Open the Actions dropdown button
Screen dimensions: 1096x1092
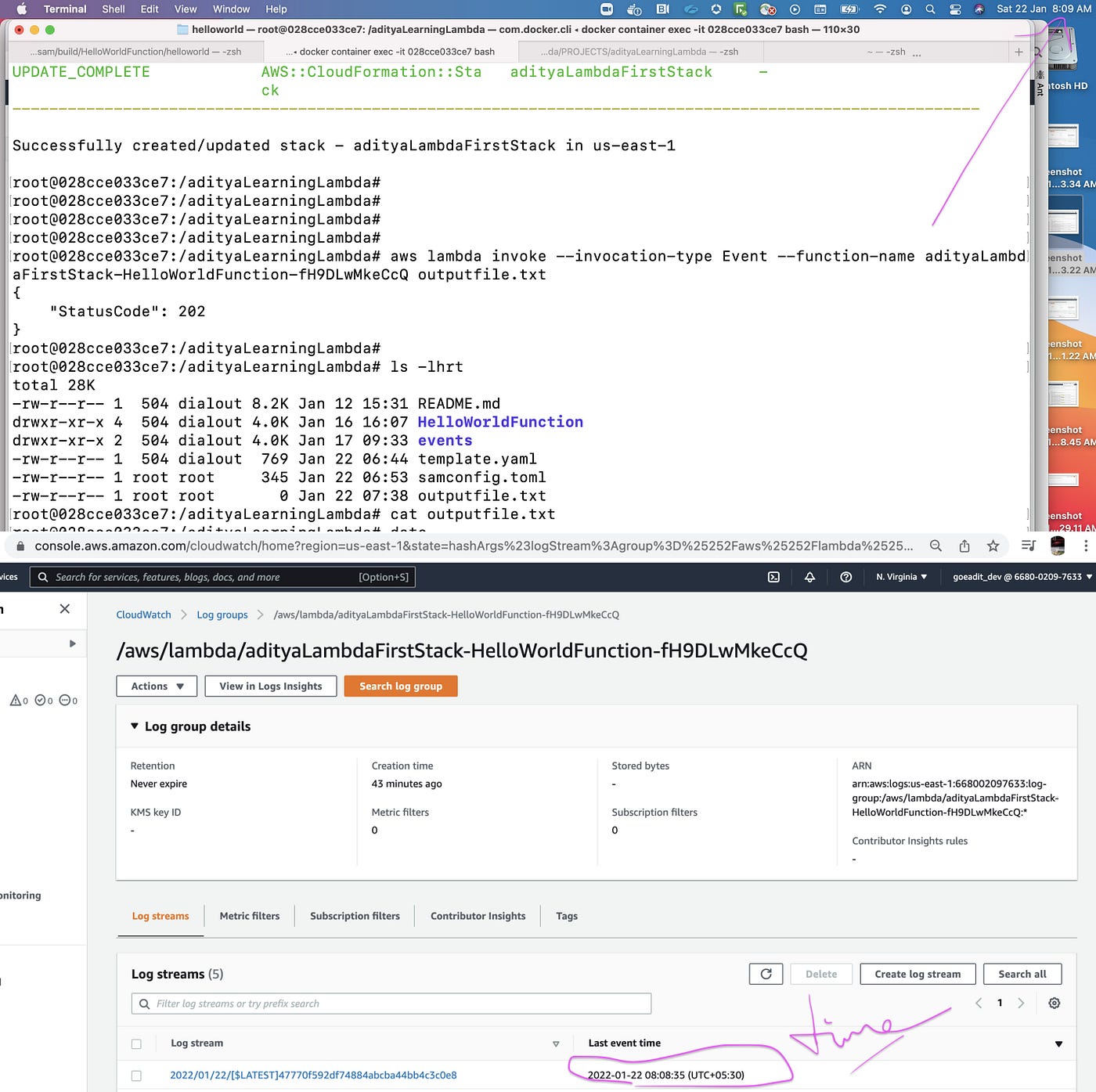click(157, 686)
